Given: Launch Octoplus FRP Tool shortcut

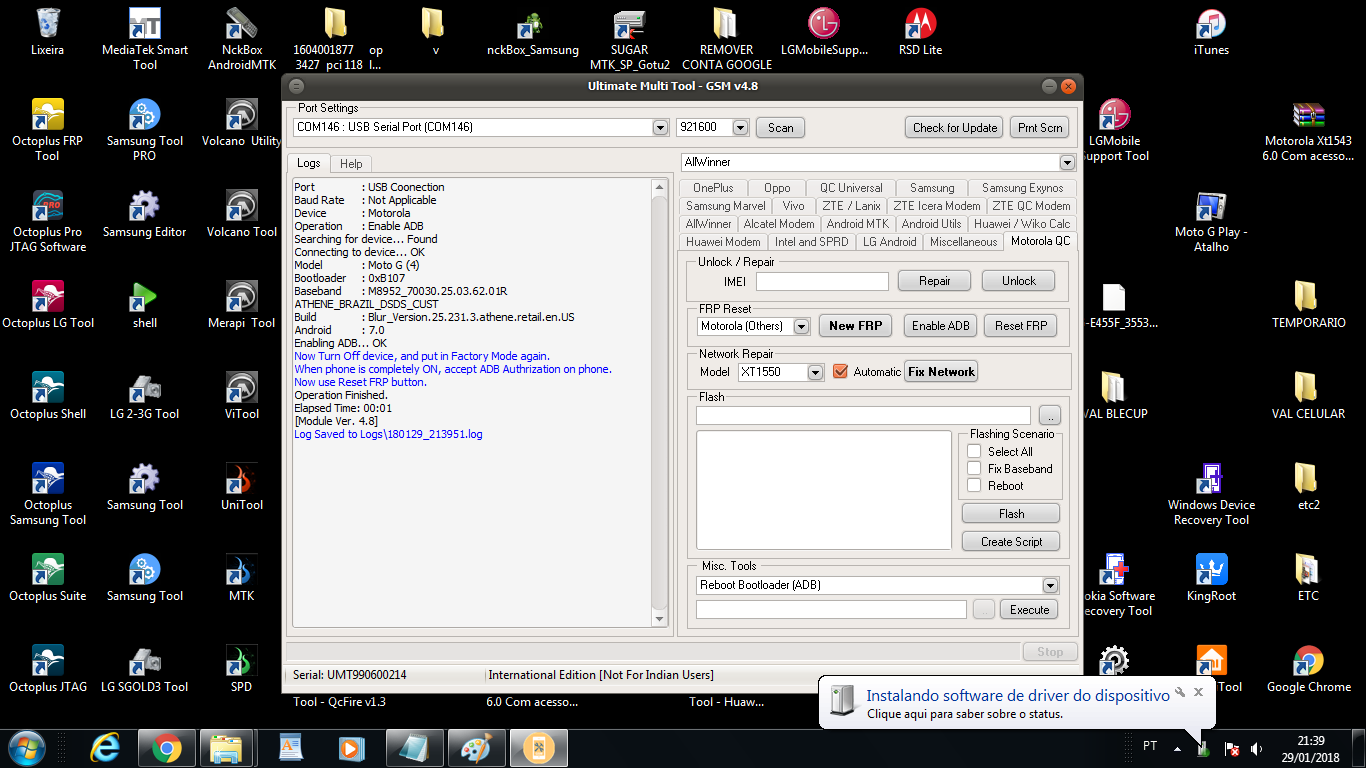Looking at the screenshot, I should tap(47, 130).
